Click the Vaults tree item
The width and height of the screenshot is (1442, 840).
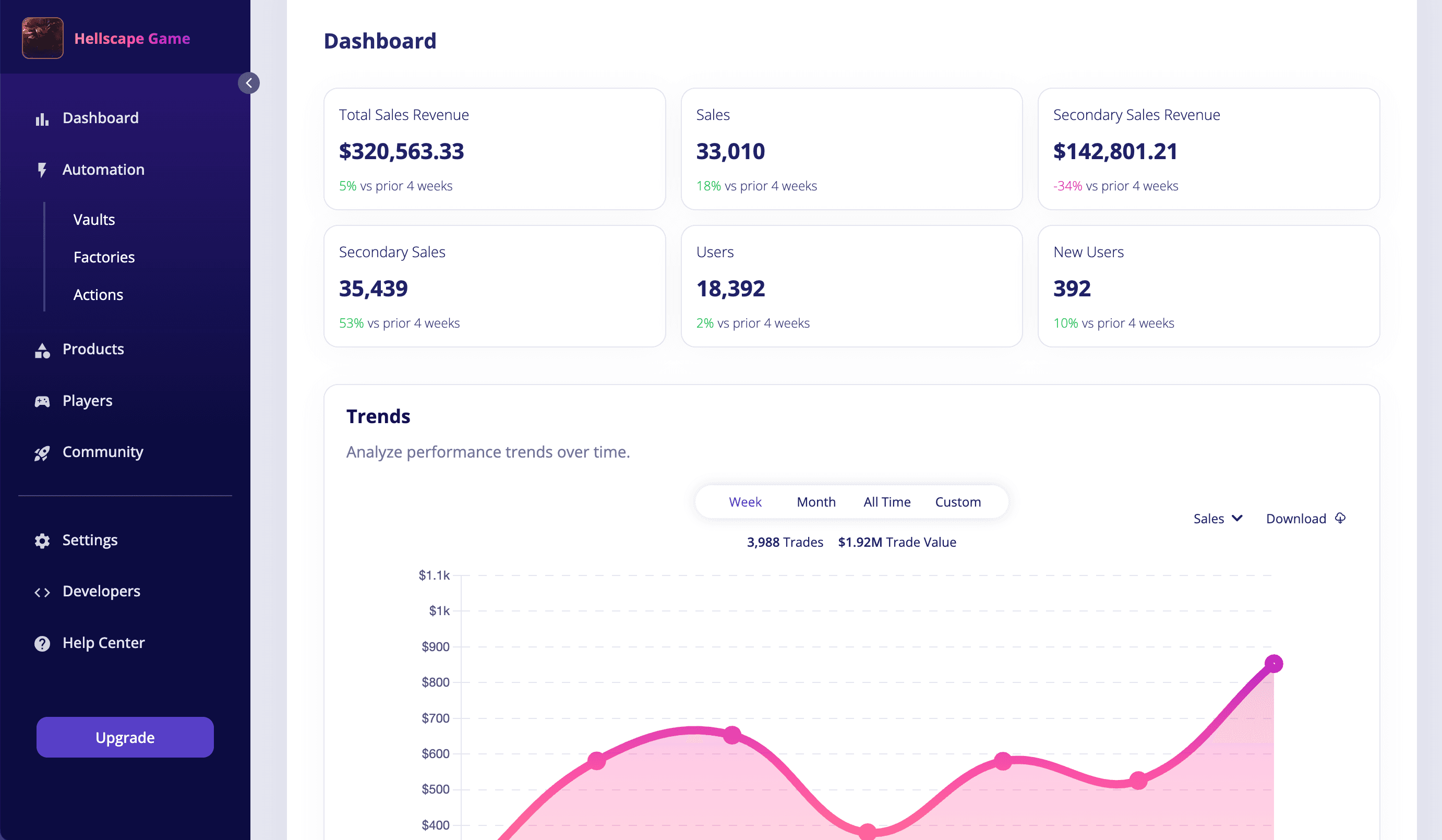[x=94, y=219]
